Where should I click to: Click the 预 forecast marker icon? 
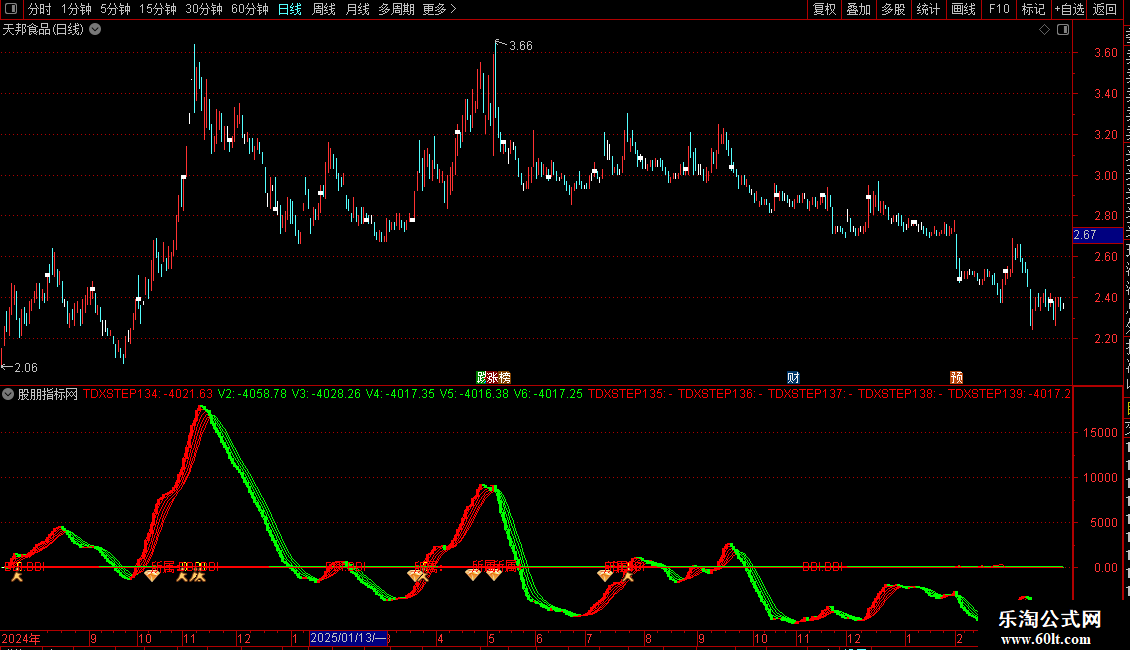(x=956, y=378)
